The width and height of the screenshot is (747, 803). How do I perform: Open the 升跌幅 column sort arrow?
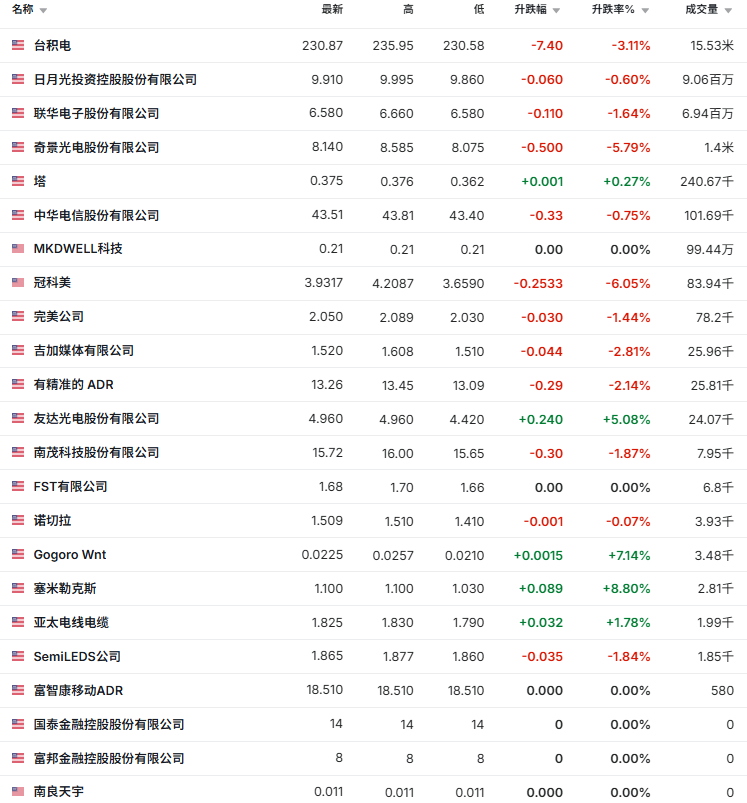point(557,10)
